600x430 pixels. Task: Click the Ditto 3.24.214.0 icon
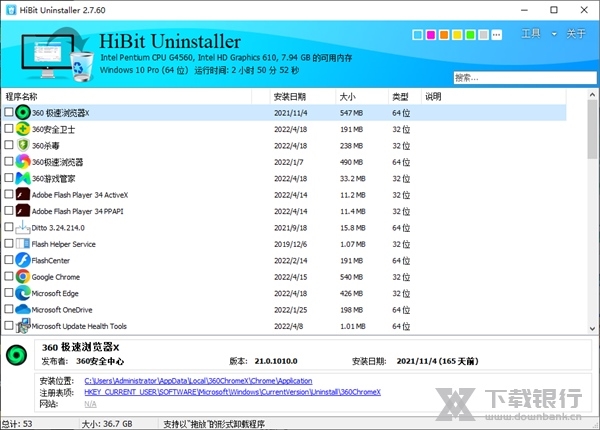point(22,227)
